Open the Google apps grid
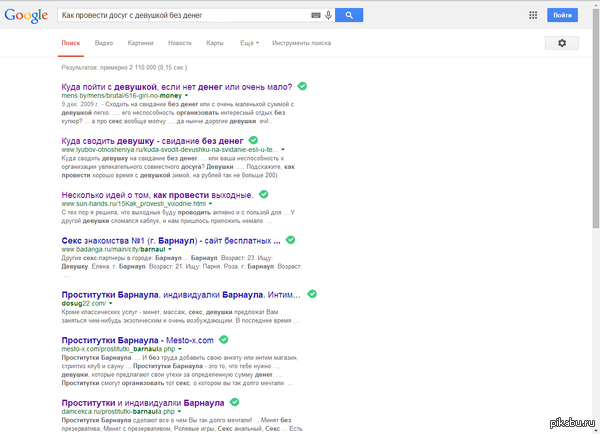This screenshot has height=434, width=600. pyautogui.click(x=533, y=15)
